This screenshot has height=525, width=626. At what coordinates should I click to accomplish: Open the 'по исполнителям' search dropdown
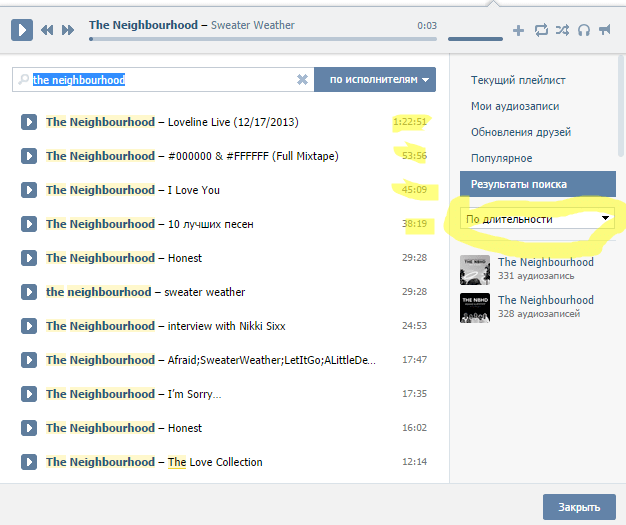pyautogui.click(x=375, y=79)
